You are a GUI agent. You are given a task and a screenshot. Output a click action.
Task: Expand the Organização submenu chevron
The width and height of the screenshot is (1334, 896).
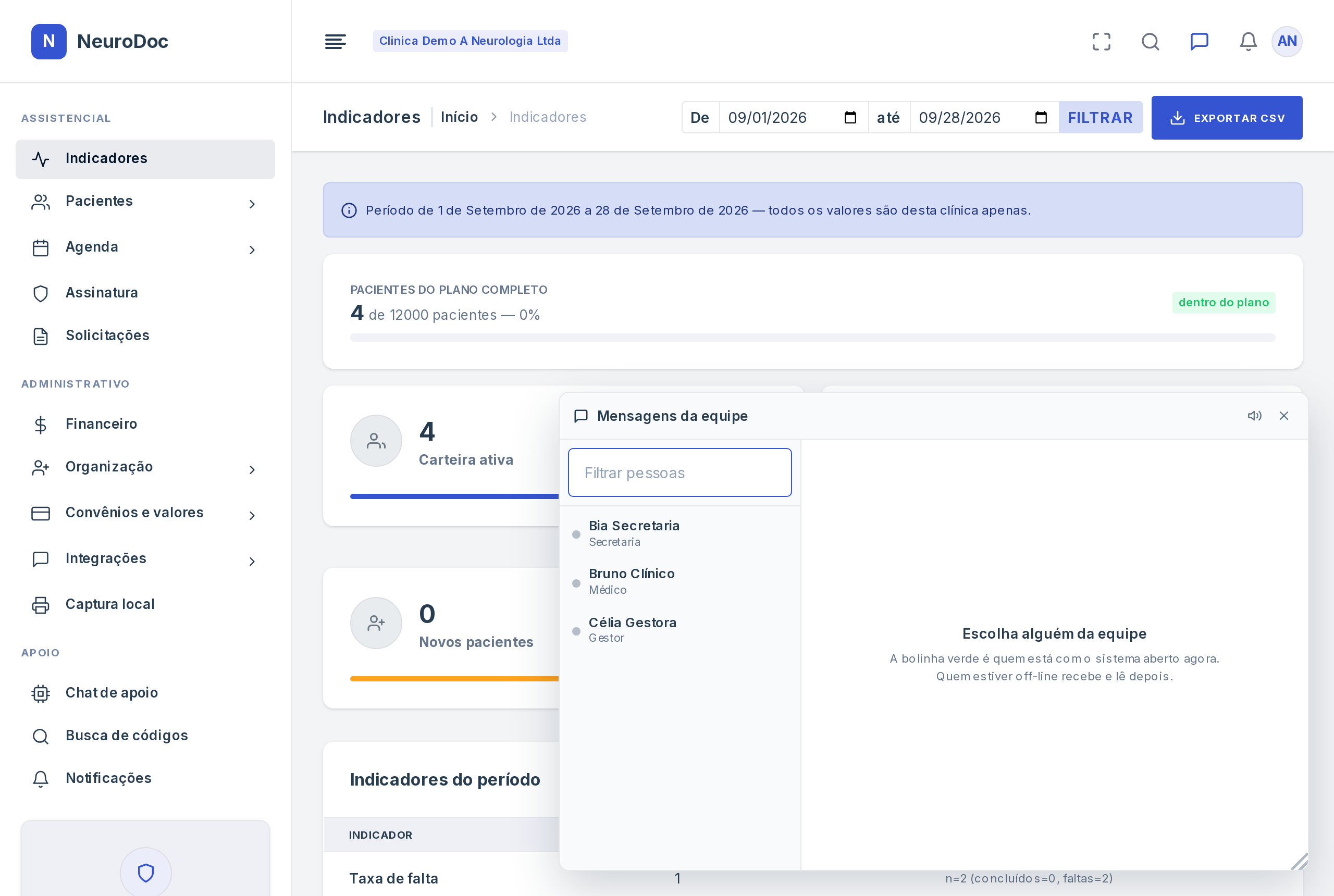pyautogui.click(x=252, y=470)
